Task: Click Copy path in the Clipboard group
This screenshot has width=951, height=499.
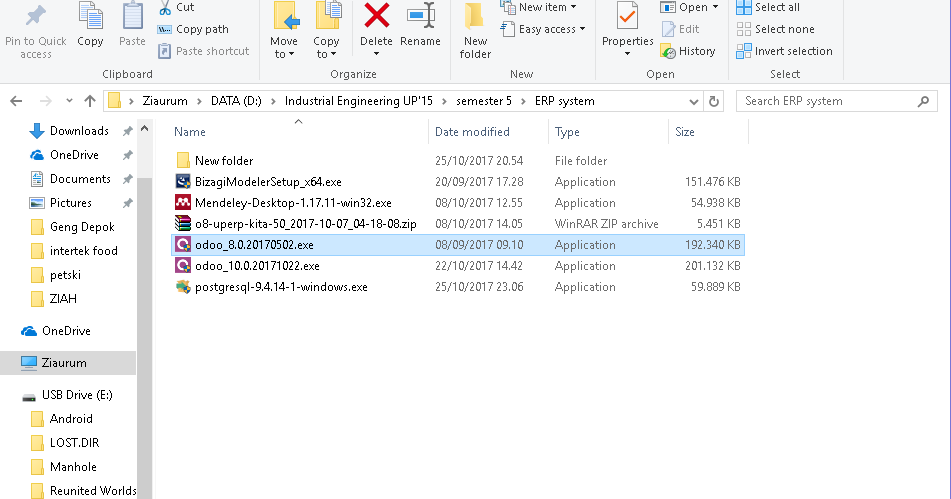Action: (193, 29)
